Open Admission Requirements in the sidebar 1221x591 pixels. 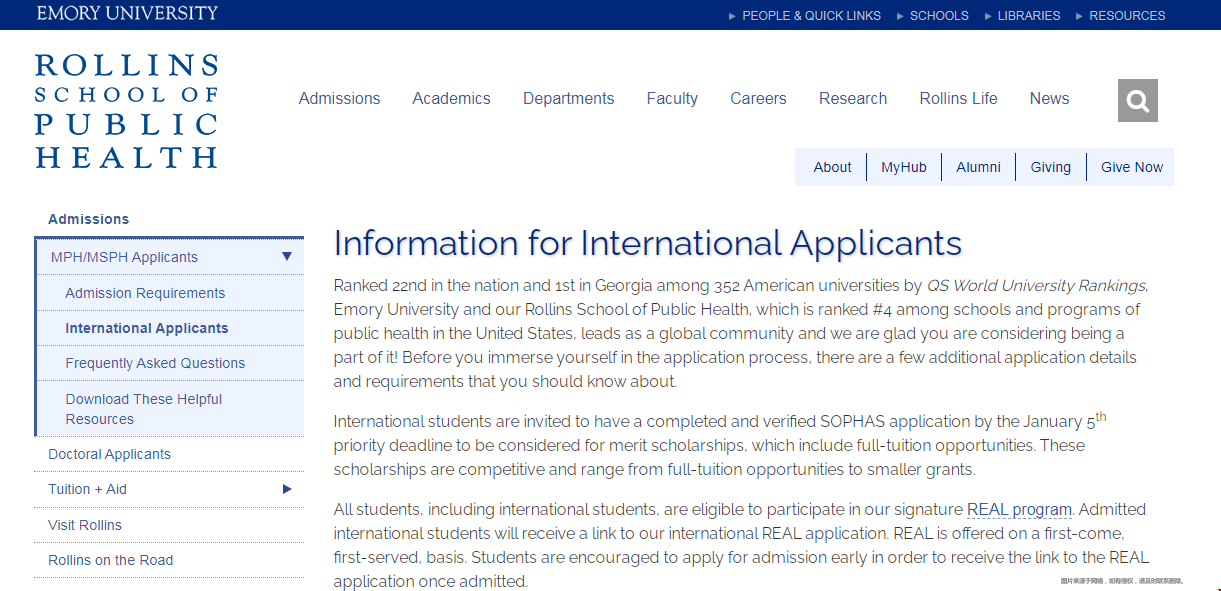pos(145,293)
